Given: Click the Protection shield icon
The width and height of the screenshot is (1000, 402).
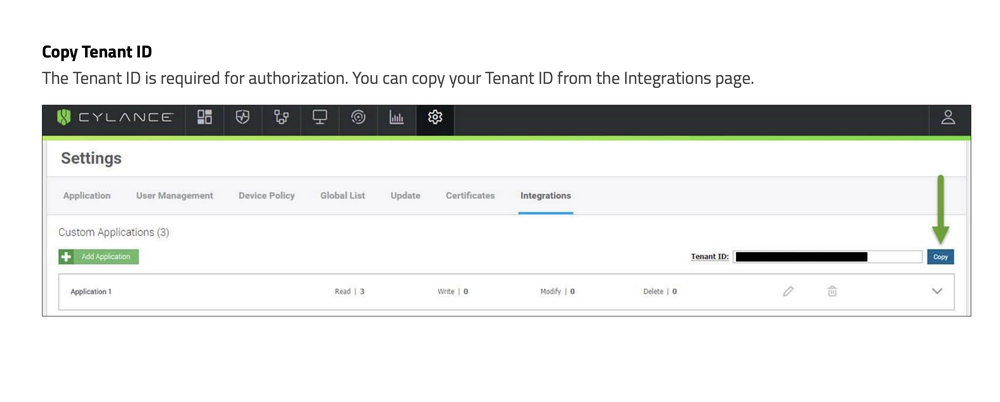Looking at the screenshot, I should point(242,118).
